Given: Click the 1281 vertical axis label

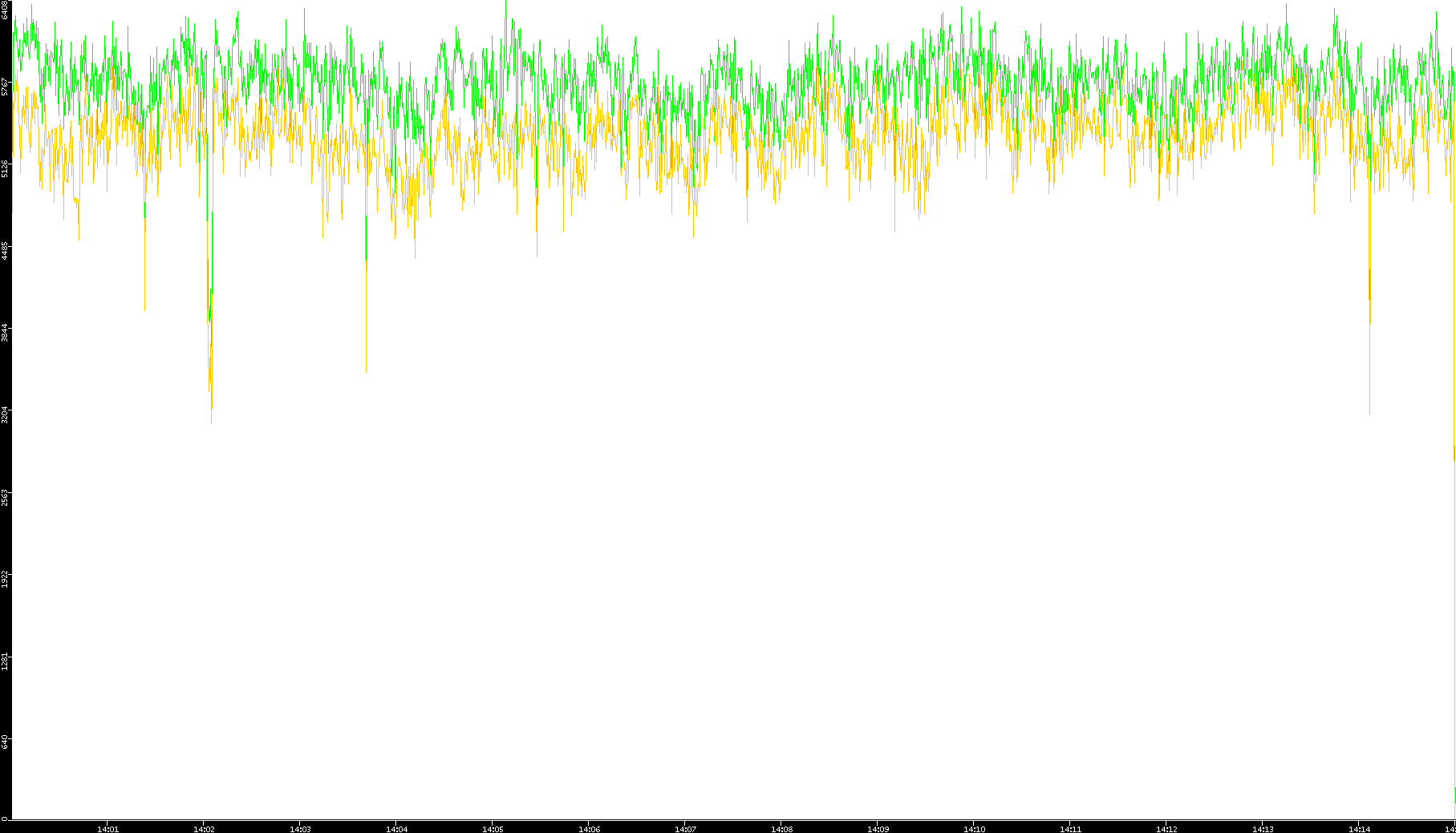Looking at the screenshot, I should pos(5,661).
